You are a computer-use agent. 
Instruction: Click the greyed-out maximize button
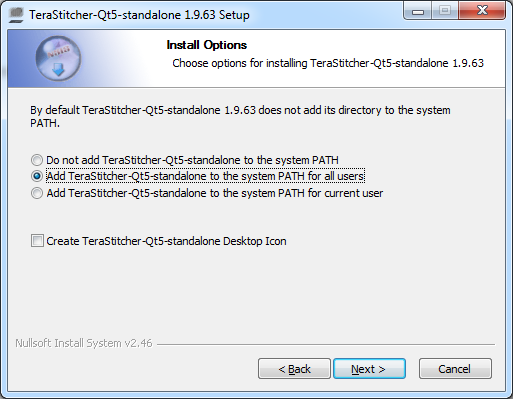[445, 11]
